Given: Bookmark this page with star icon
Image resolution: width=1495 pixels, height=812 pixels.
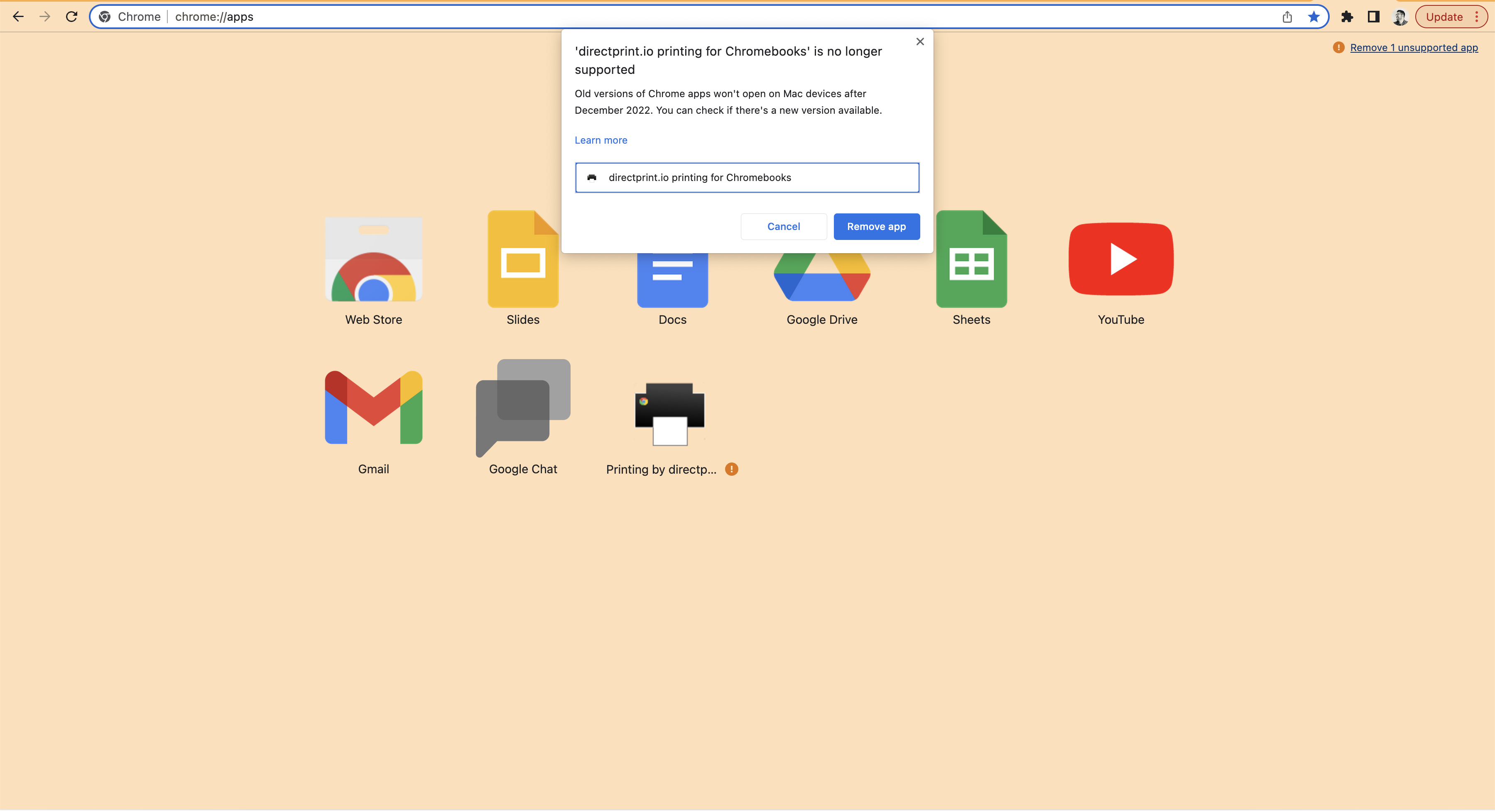Looking at the screenshot, I should 1314,17.
